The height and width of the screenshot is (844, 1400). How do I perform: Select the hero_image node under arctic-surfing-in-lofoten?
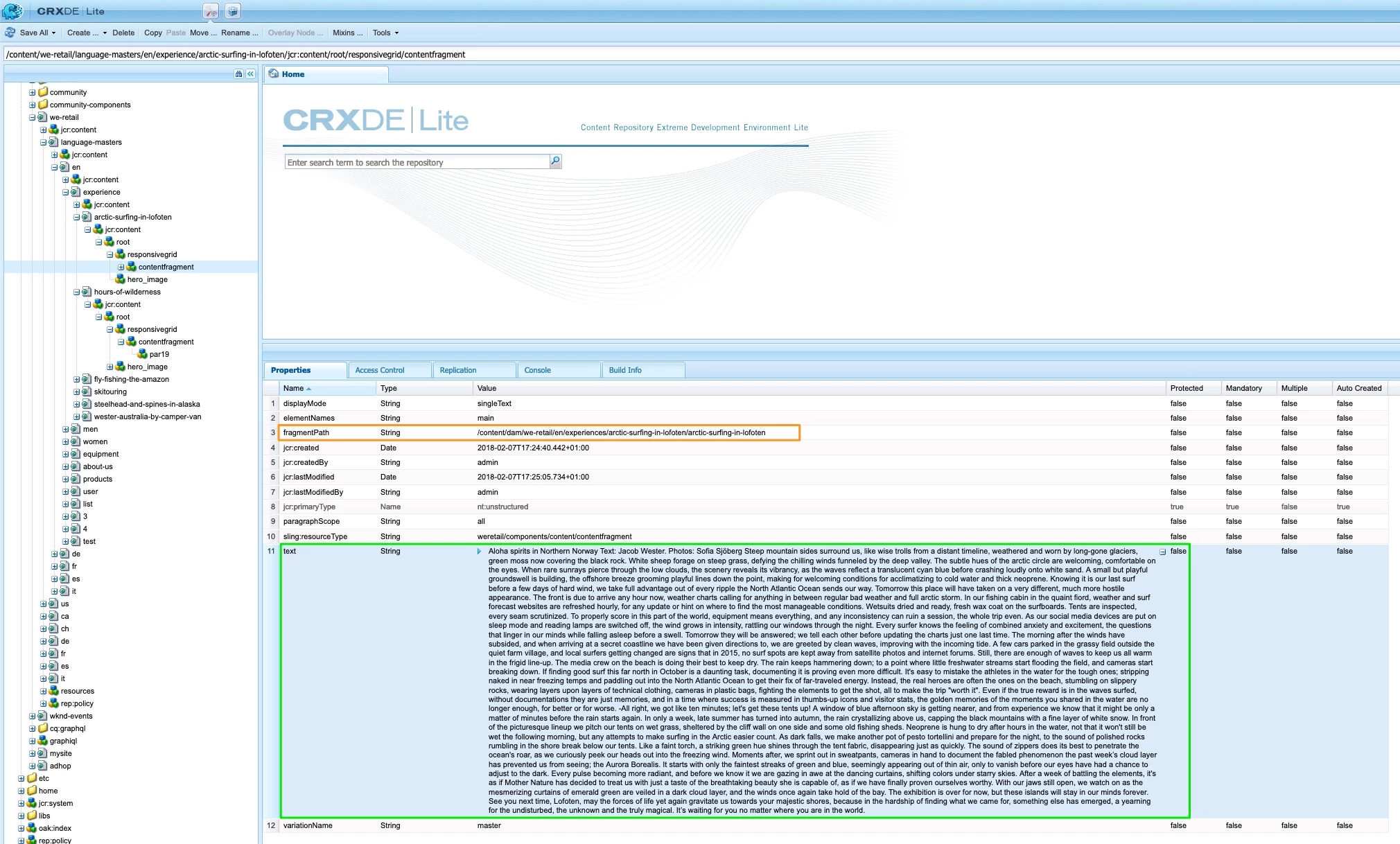147,279
